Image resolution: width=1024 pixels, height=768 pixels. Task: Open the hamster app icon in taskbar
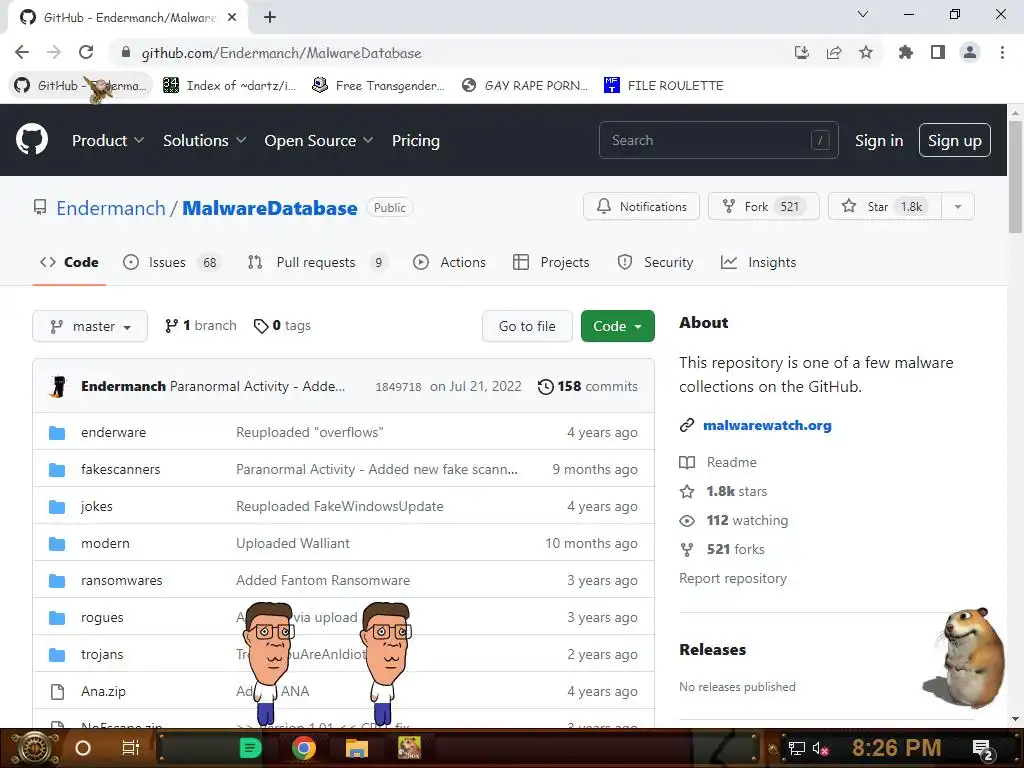point(409,748)
